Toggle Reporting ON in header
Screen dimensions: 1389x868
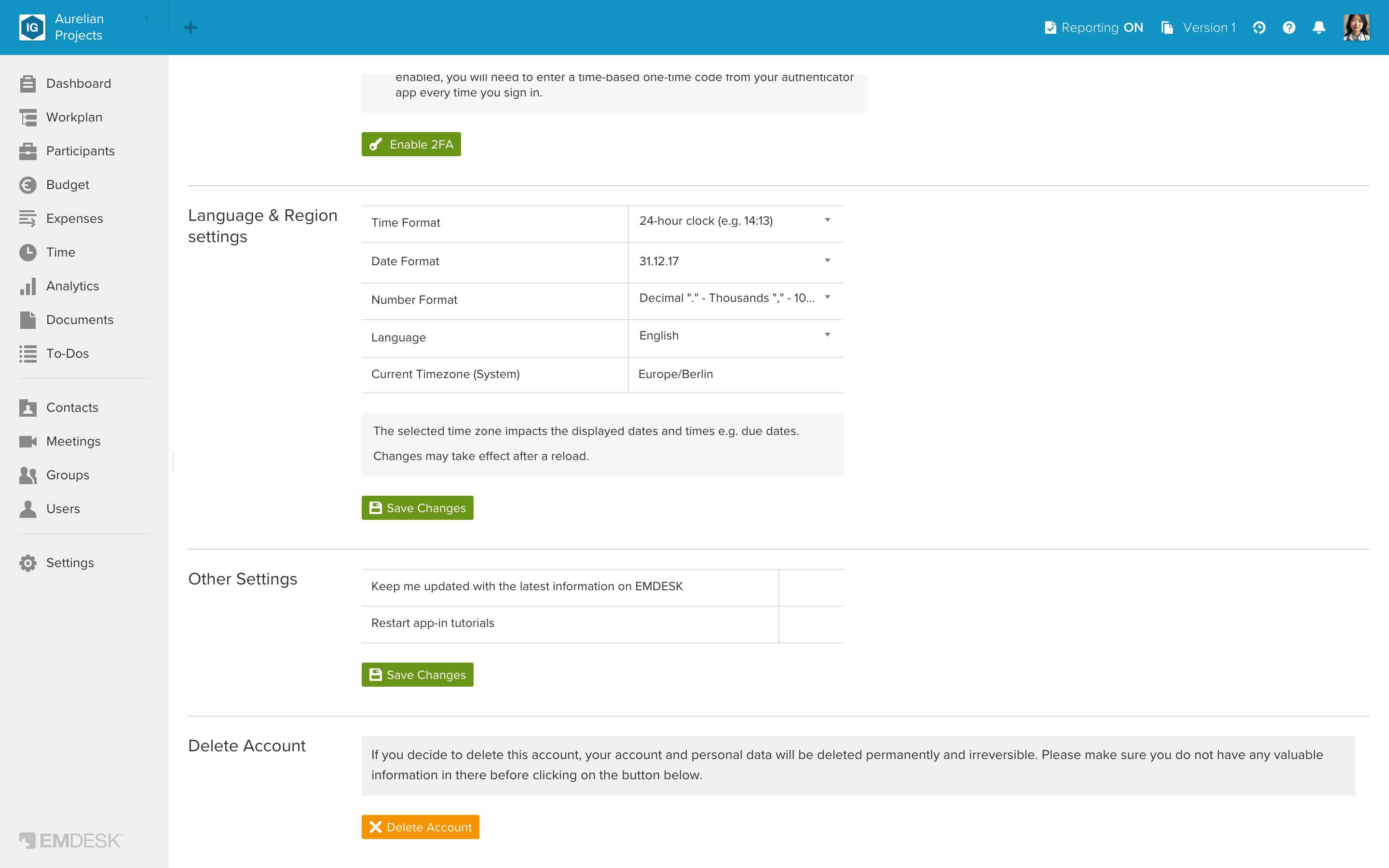coord(1094,27)
